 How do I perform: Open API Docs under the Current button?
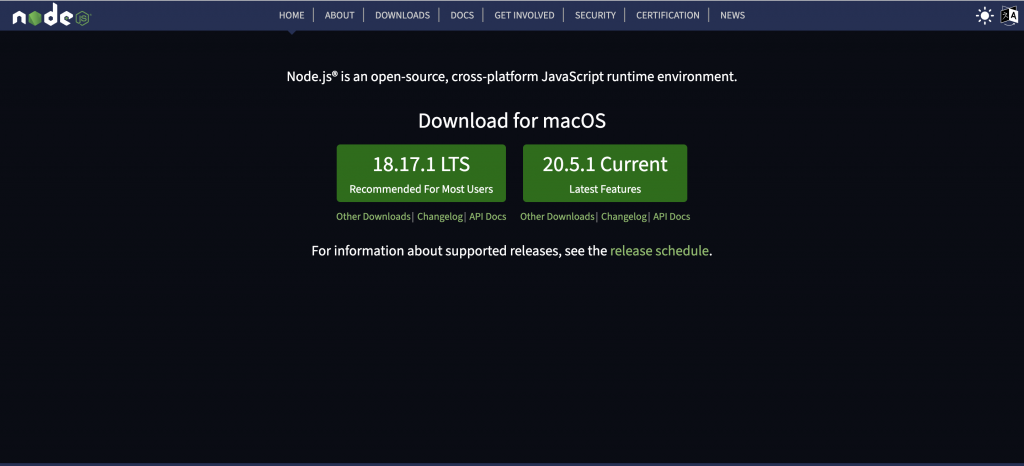671,217
